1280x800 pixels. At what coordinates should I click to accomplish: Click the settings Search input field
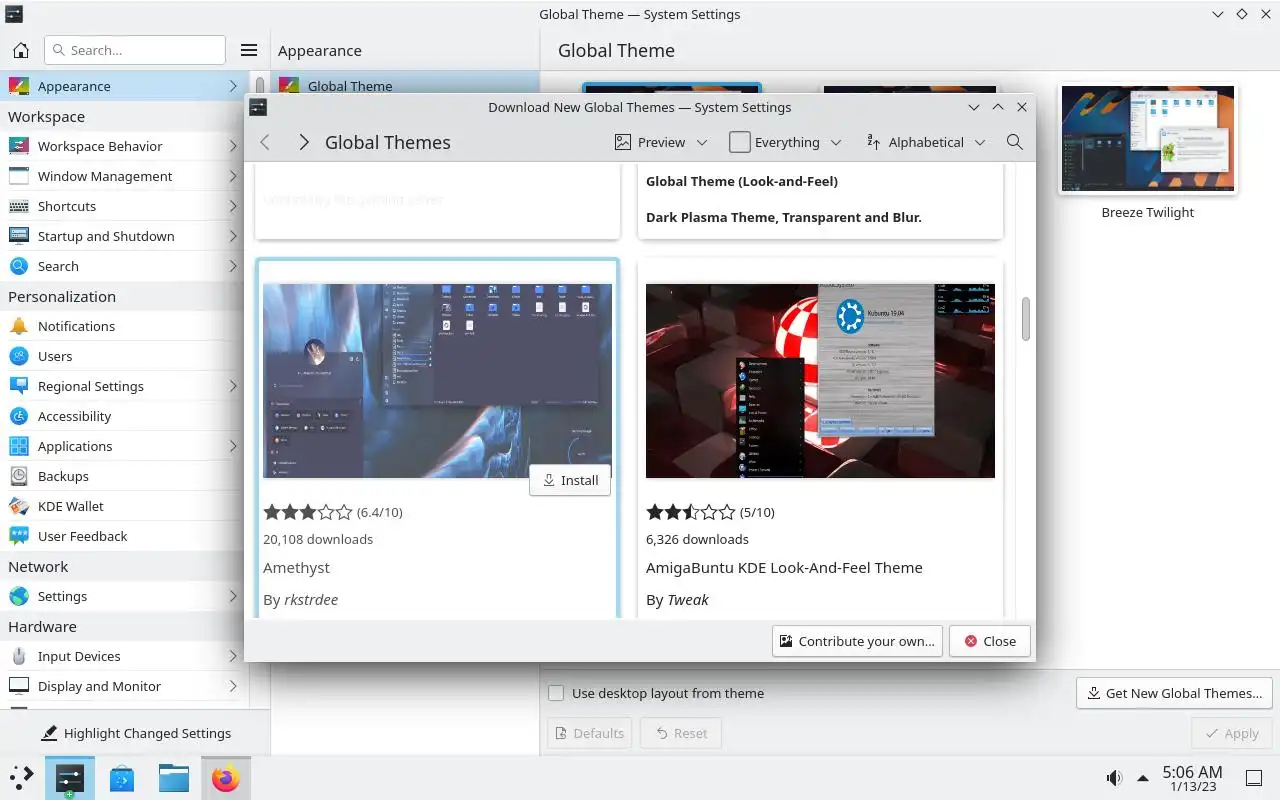click(x=135, y=50)
